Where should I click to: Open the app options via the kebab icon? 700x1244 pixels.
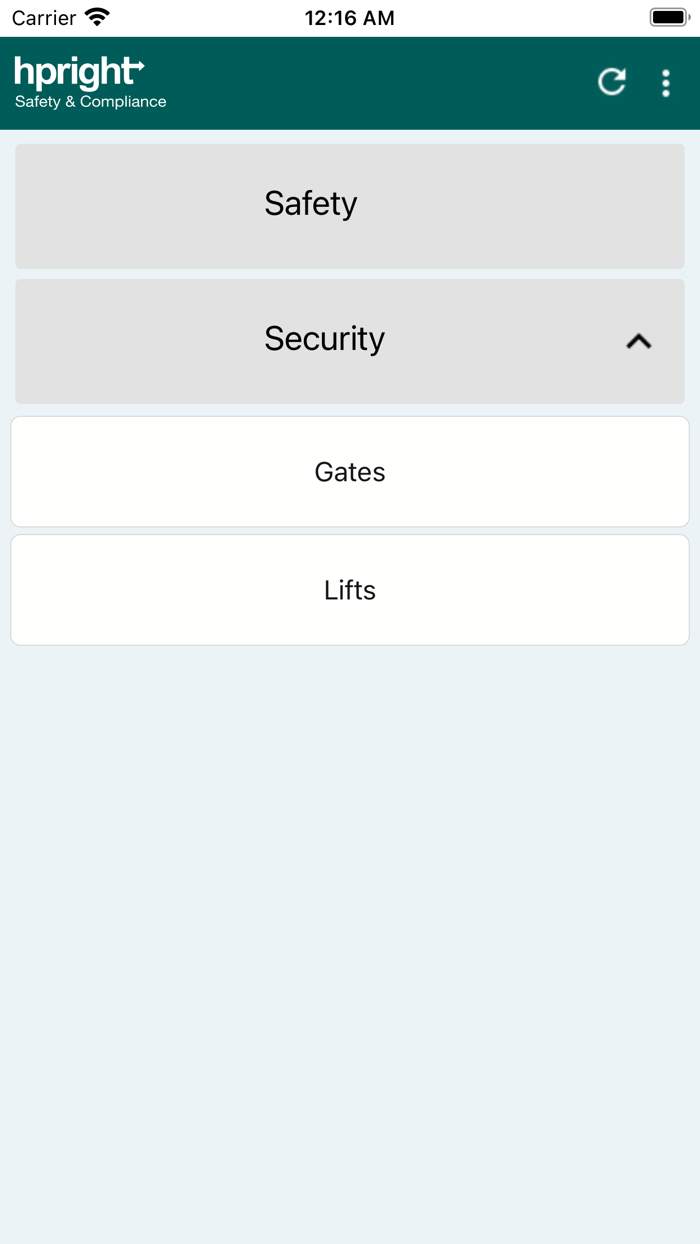pyautogui.click(x=665, y=82)
